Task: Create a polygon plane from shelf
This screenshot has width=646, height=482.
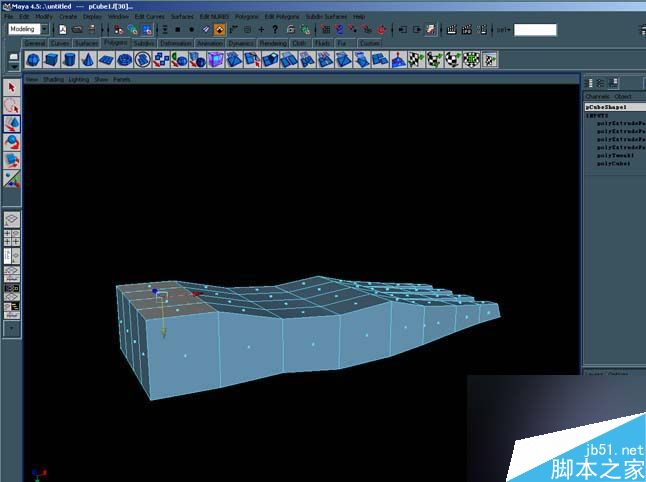Action: [x=106, y=60]
